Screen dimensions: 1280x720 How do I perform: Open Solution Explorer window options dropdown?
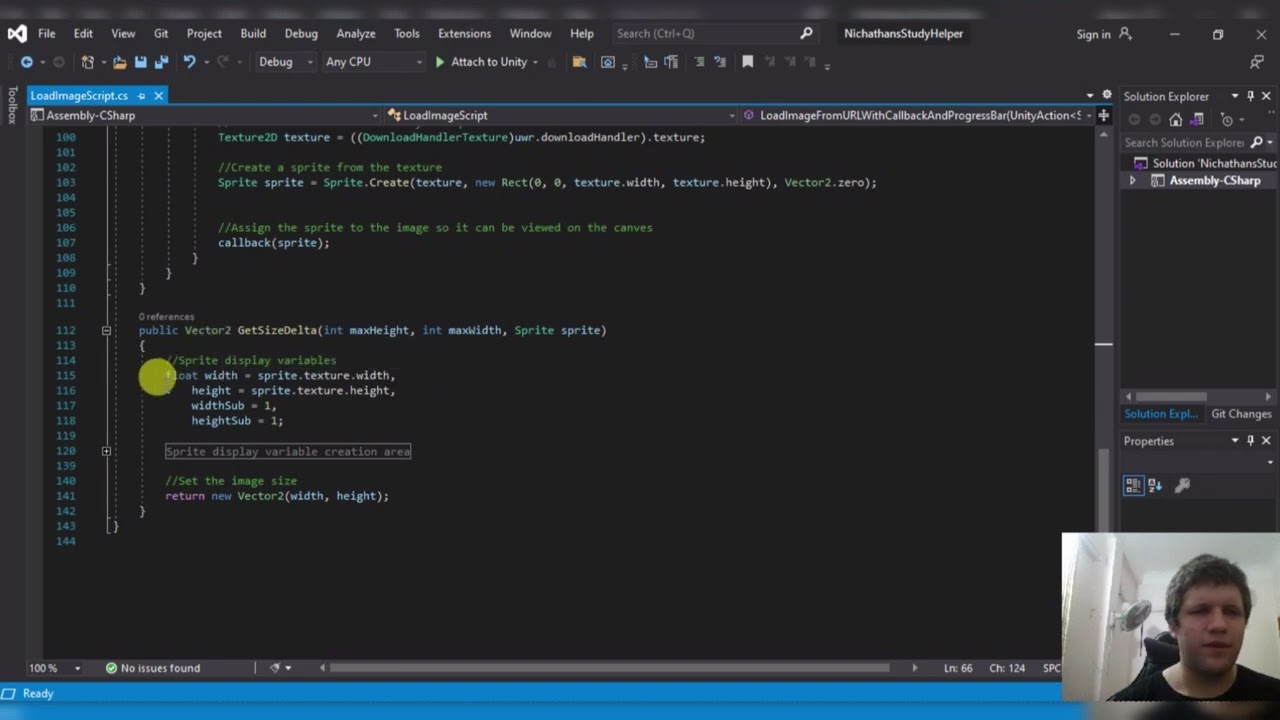coord(1235,96)
